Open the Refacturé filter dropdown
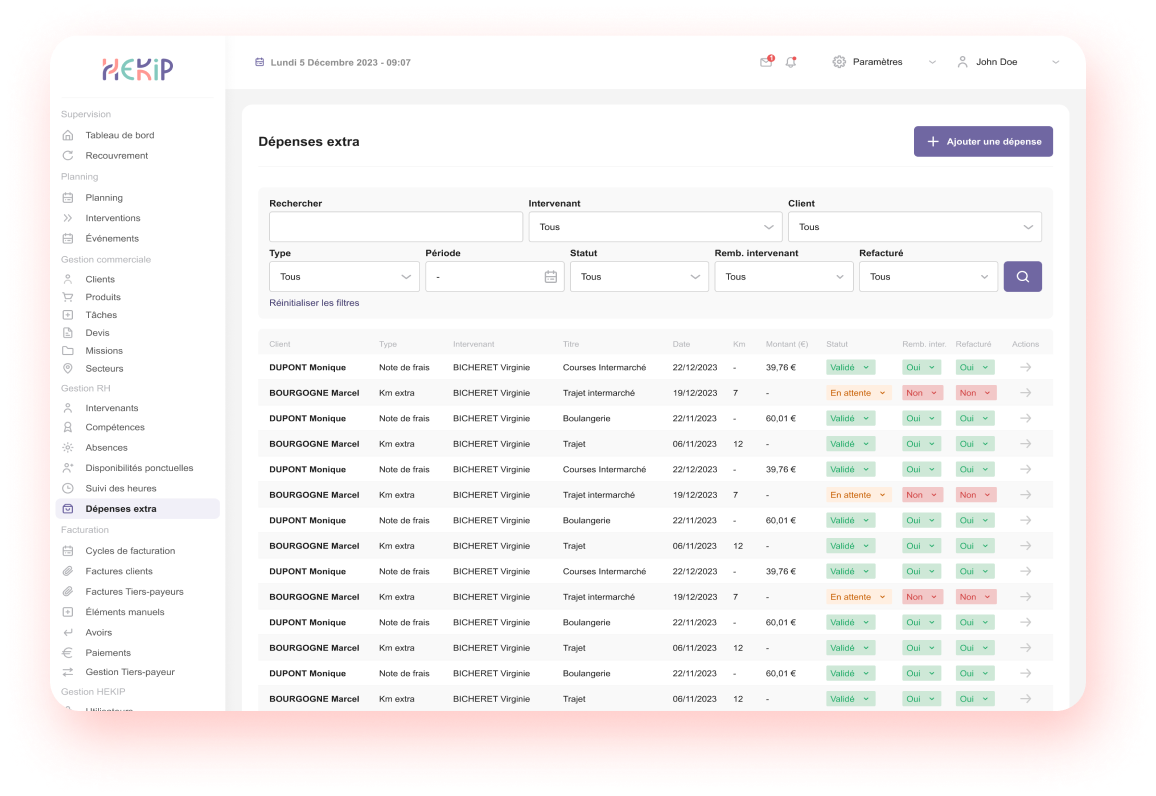 coord(928,277)
